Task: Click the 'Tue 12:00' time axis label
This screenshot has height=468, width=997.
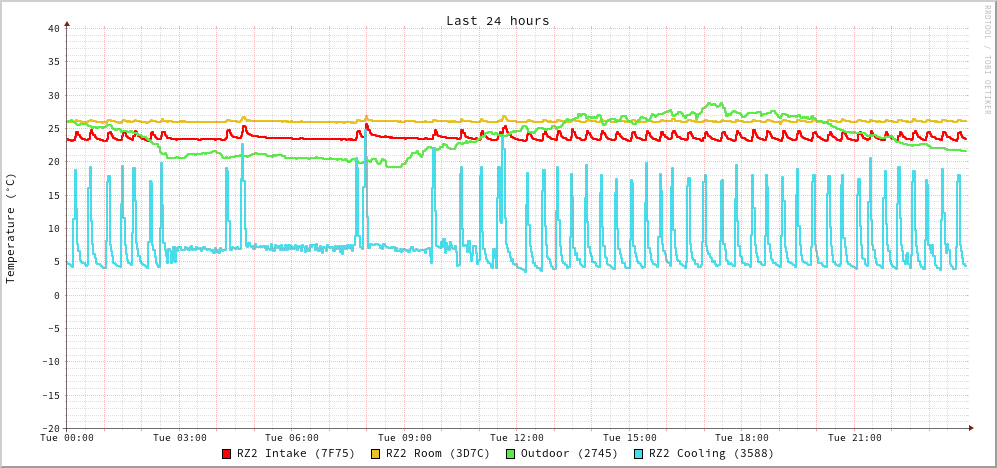Action: pyautogui.click(x=517, y=438)
